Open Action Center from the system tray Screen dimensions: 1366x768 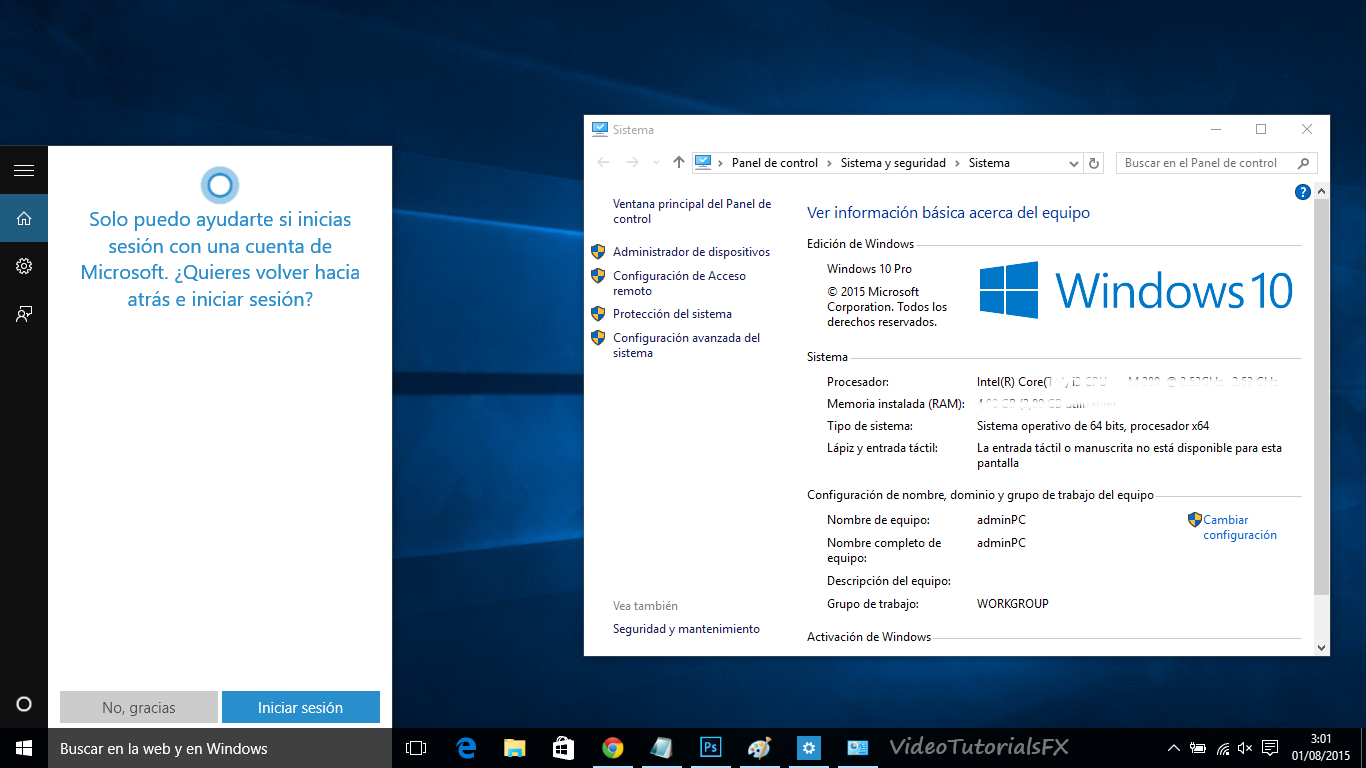point(1269,747)
